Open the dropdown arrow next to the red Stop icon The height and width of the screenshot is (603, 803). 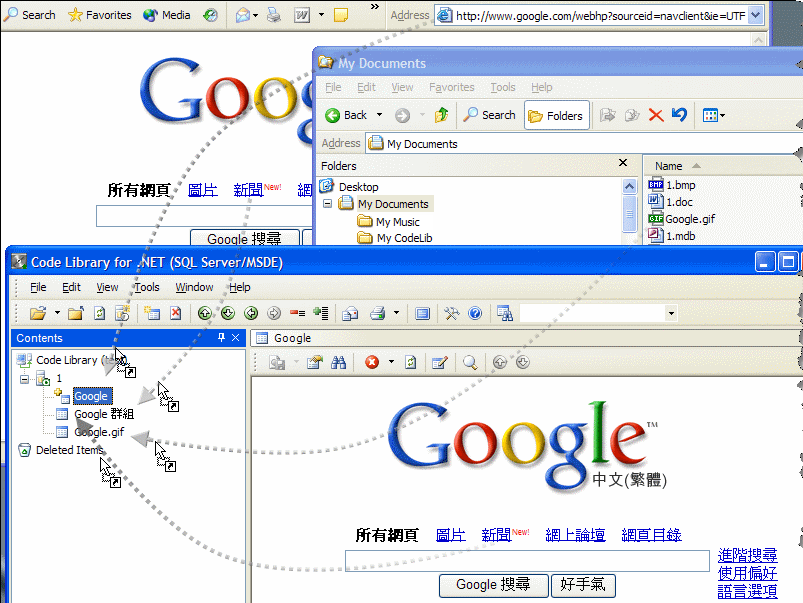(391, 362)
